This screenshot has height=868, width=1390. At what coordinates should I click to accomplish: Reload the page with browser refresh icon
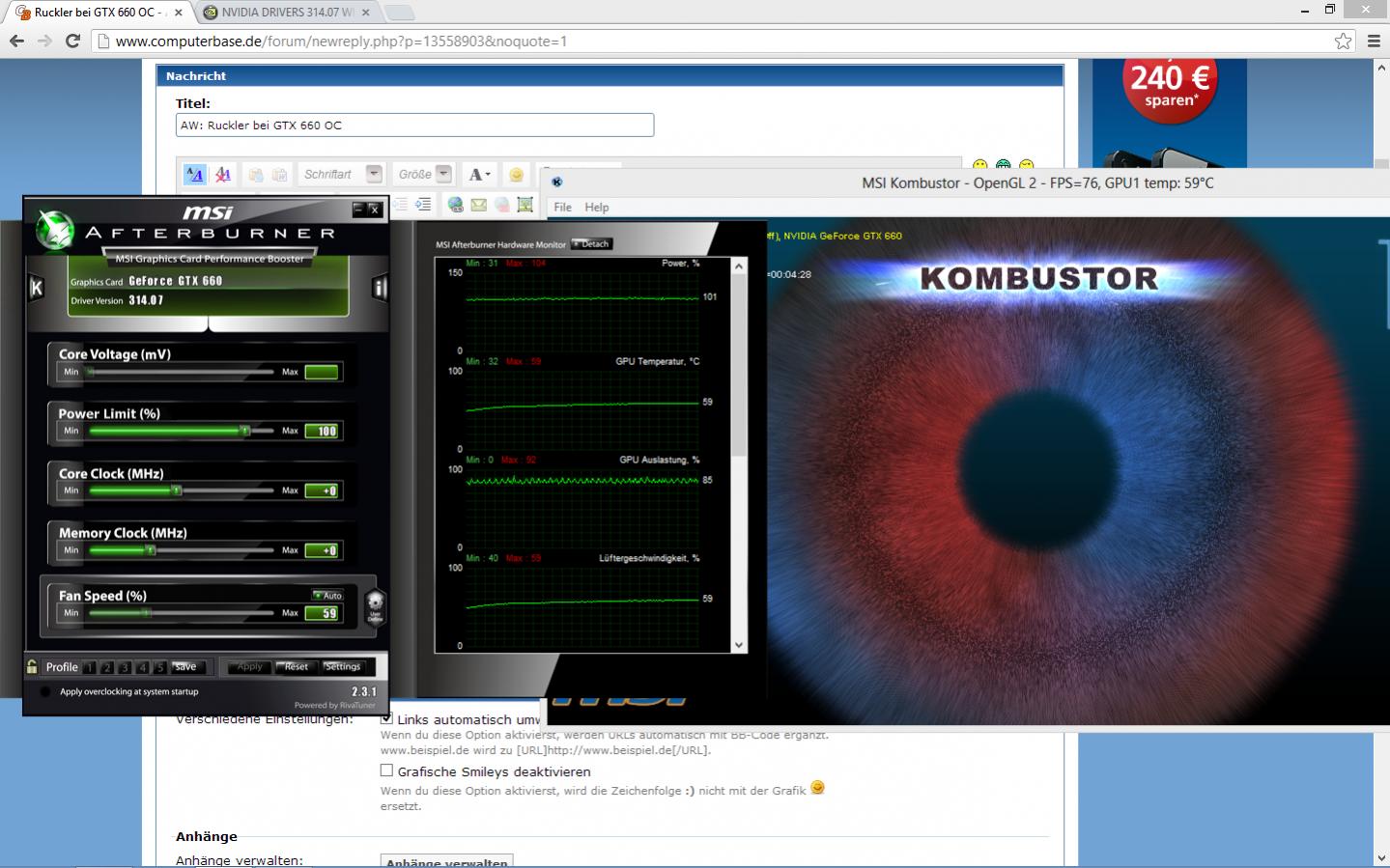click(x=72, y=41)
